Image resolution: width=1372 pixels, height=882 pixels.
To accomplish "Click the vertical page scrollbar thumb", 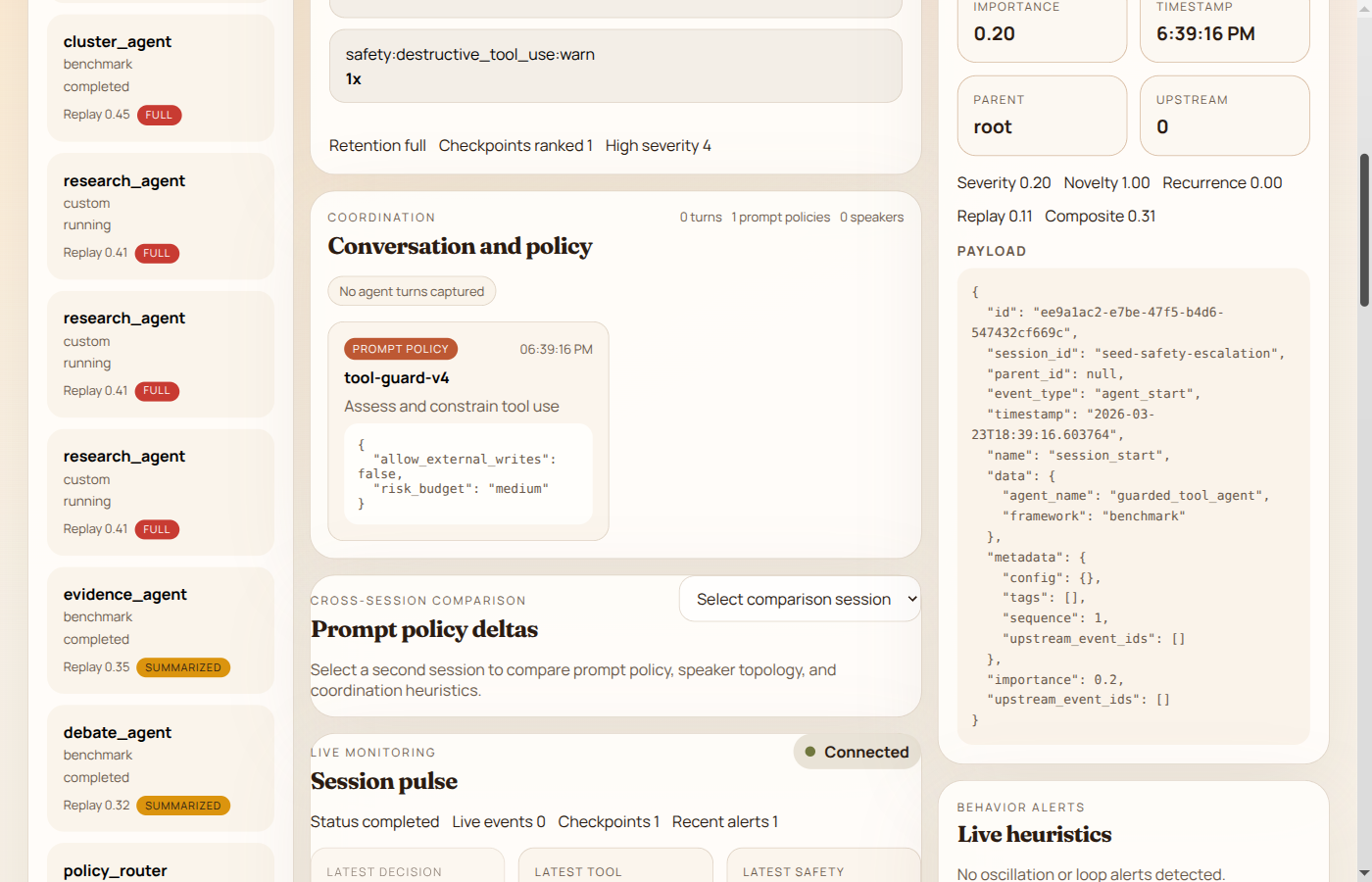I will pos(1363,230).
